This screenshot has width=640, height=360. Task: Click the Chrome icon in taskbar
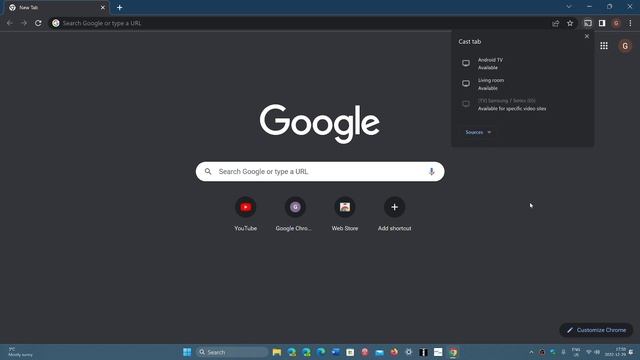[453, 352]
